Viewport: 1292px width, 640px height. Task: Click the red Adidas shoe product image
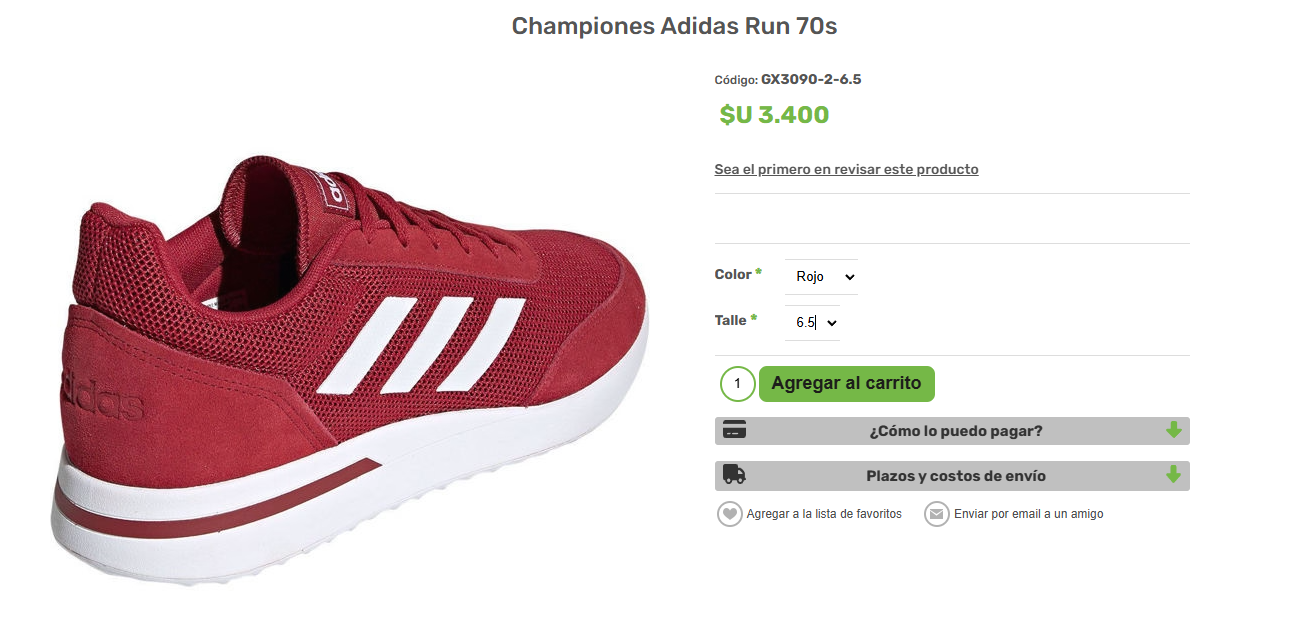tap(350, 370)
